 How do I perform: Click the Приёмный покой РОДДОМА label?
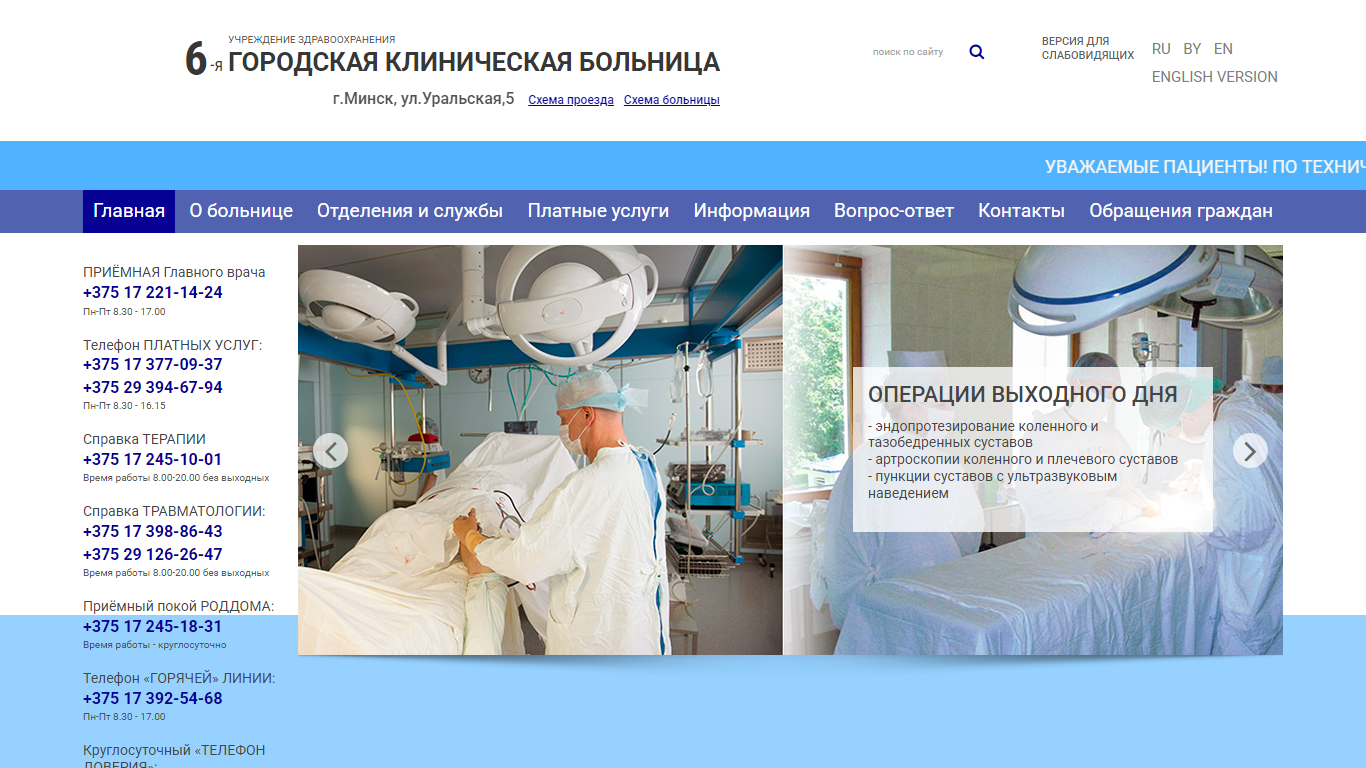point(178,606)
